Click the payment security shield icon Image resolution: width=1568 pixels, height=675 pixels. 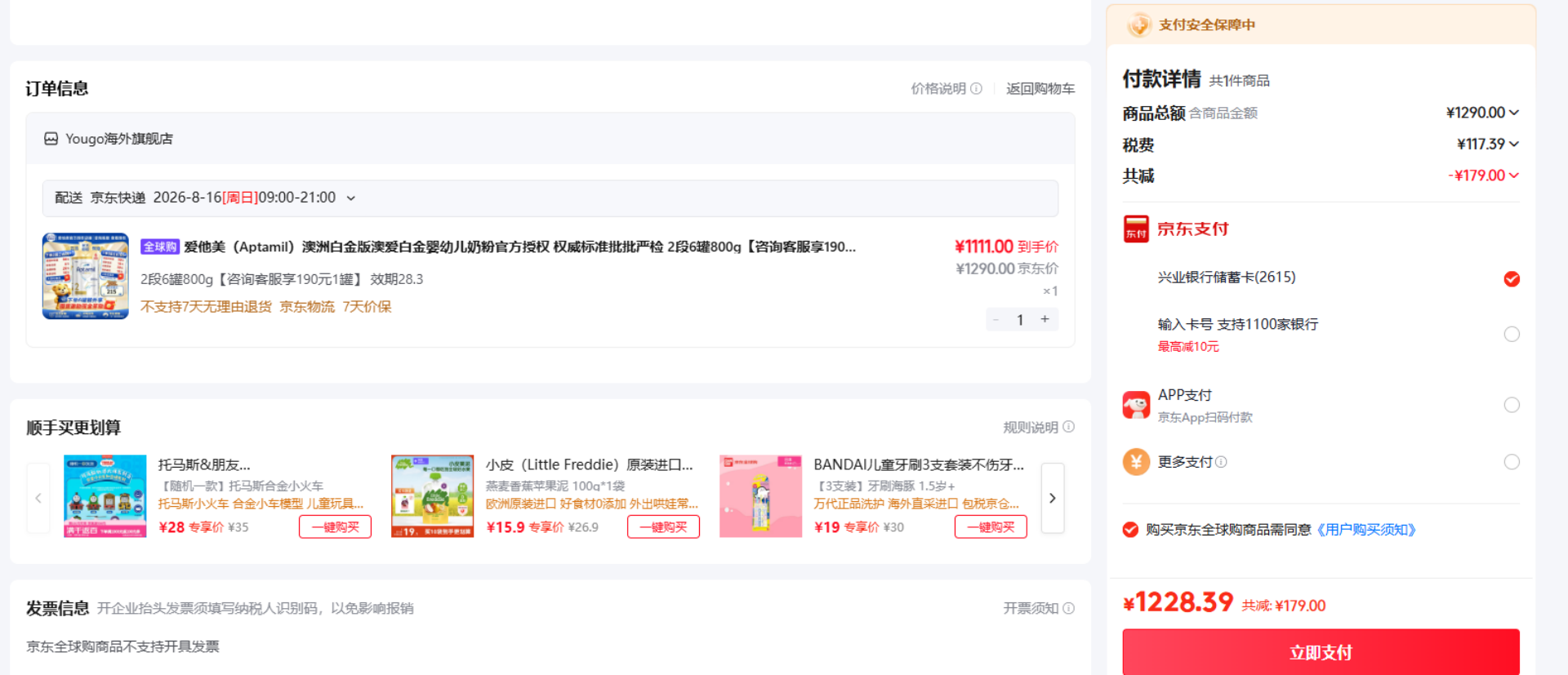[x=1138, y=25]
